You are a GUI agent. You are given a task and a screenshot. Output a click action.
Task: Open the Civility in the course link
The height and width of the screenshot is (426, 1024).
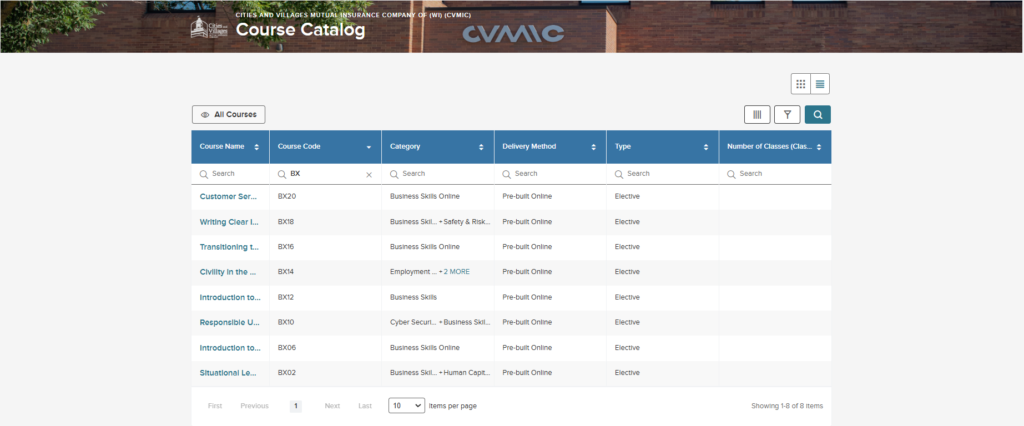(230, 272)
